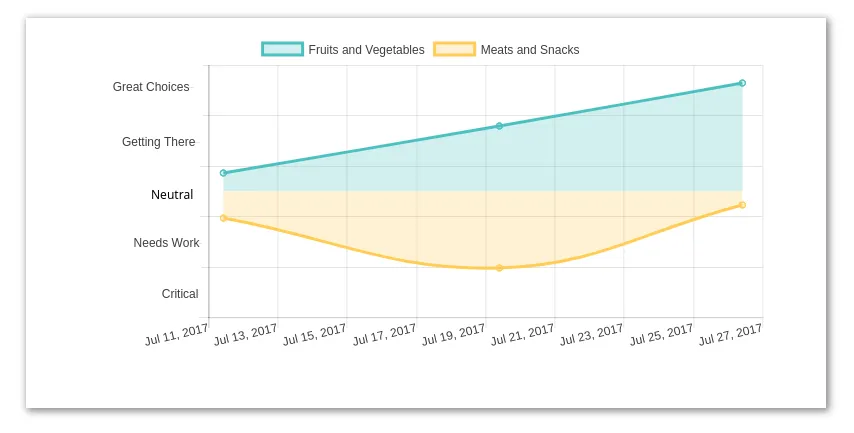
Task: Click the Critical axis label
Action: (x=180, y=294)
